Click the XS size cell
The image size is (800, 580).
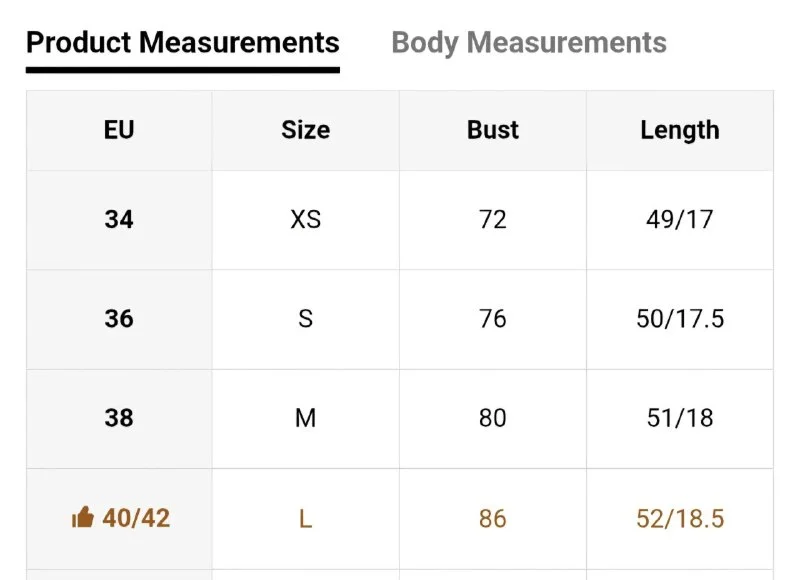306,220
